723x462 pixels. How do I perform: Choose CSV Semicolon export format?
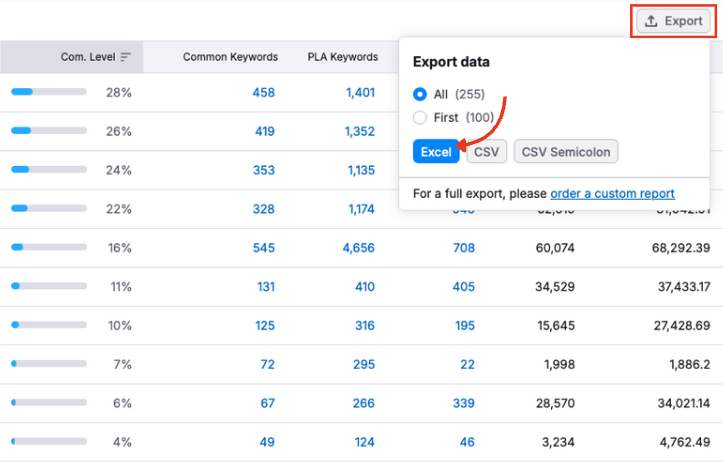click(x=567, y=152)
